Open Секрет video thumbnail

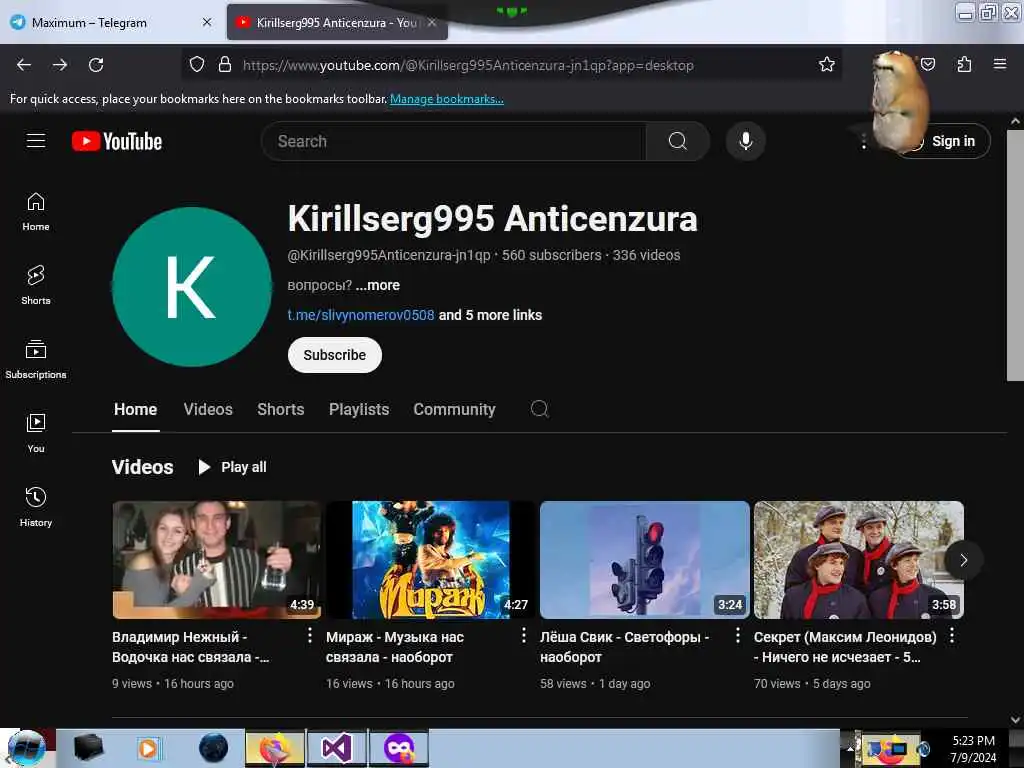[859, 560]
